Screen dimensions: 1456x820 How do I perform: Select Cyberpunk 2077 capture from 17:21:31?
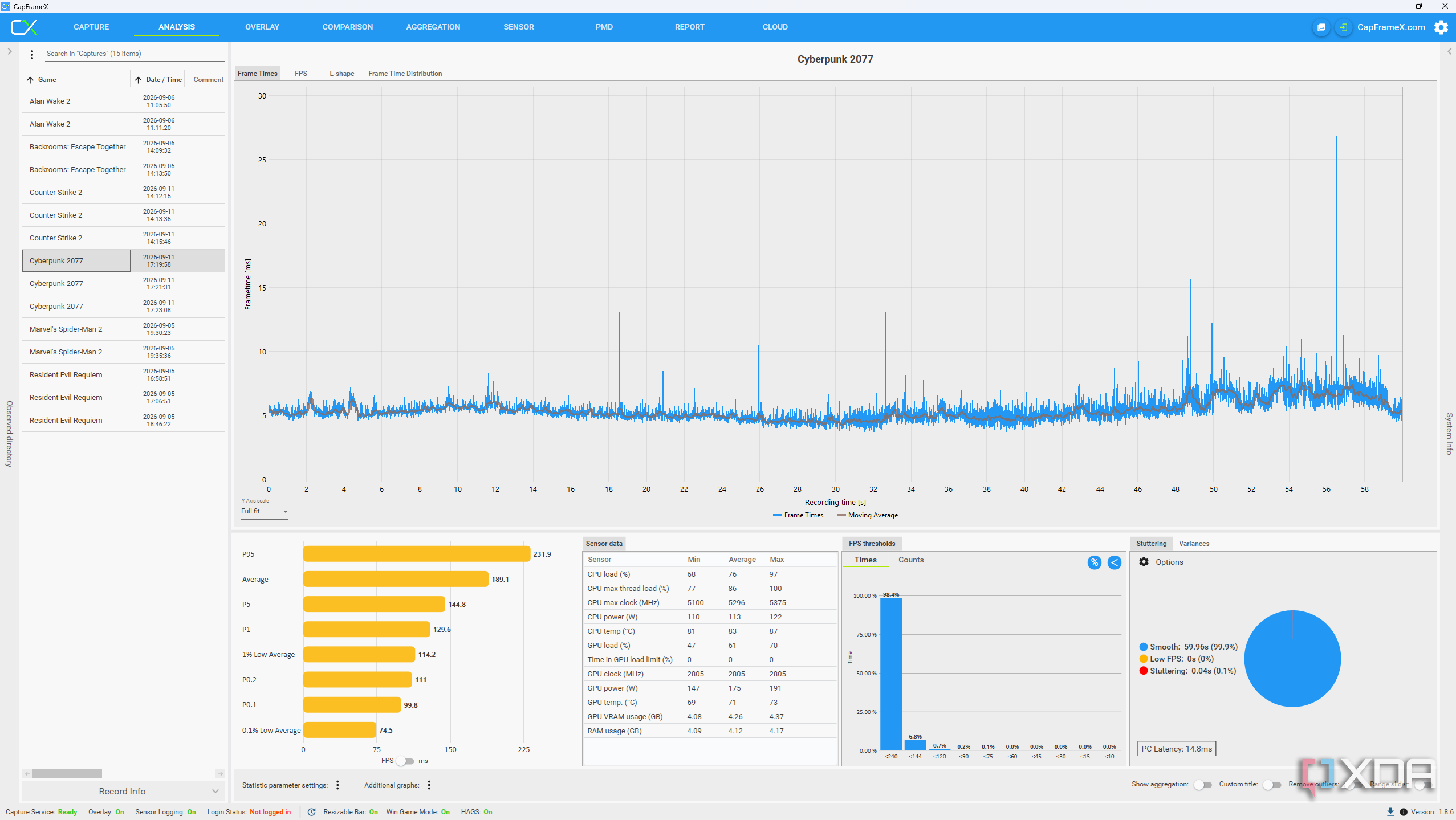coord(124,284)
